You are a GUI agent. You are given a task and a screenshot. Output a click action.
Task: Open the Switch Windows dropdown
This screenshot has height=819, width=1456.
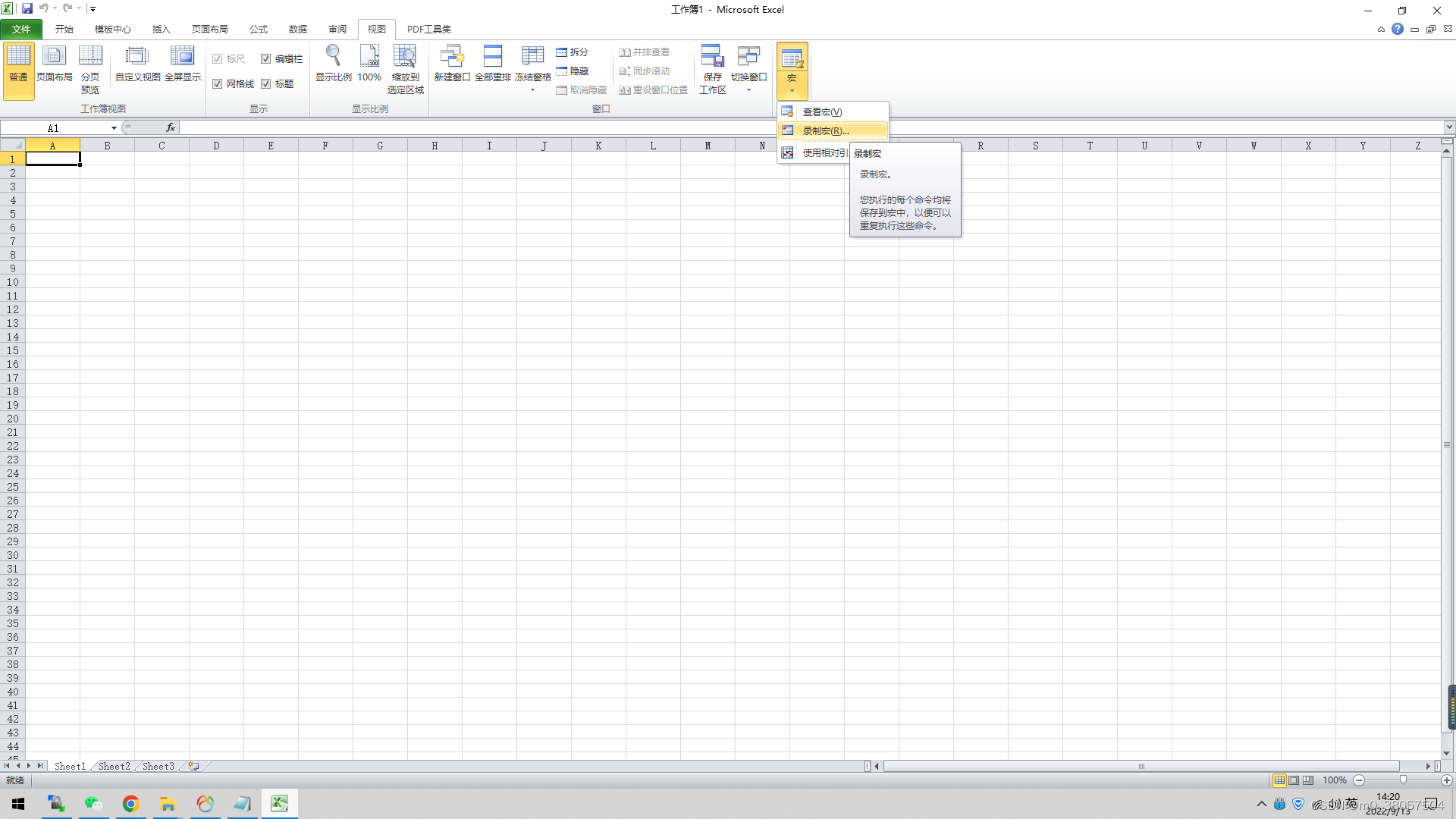tap(748, 89)
